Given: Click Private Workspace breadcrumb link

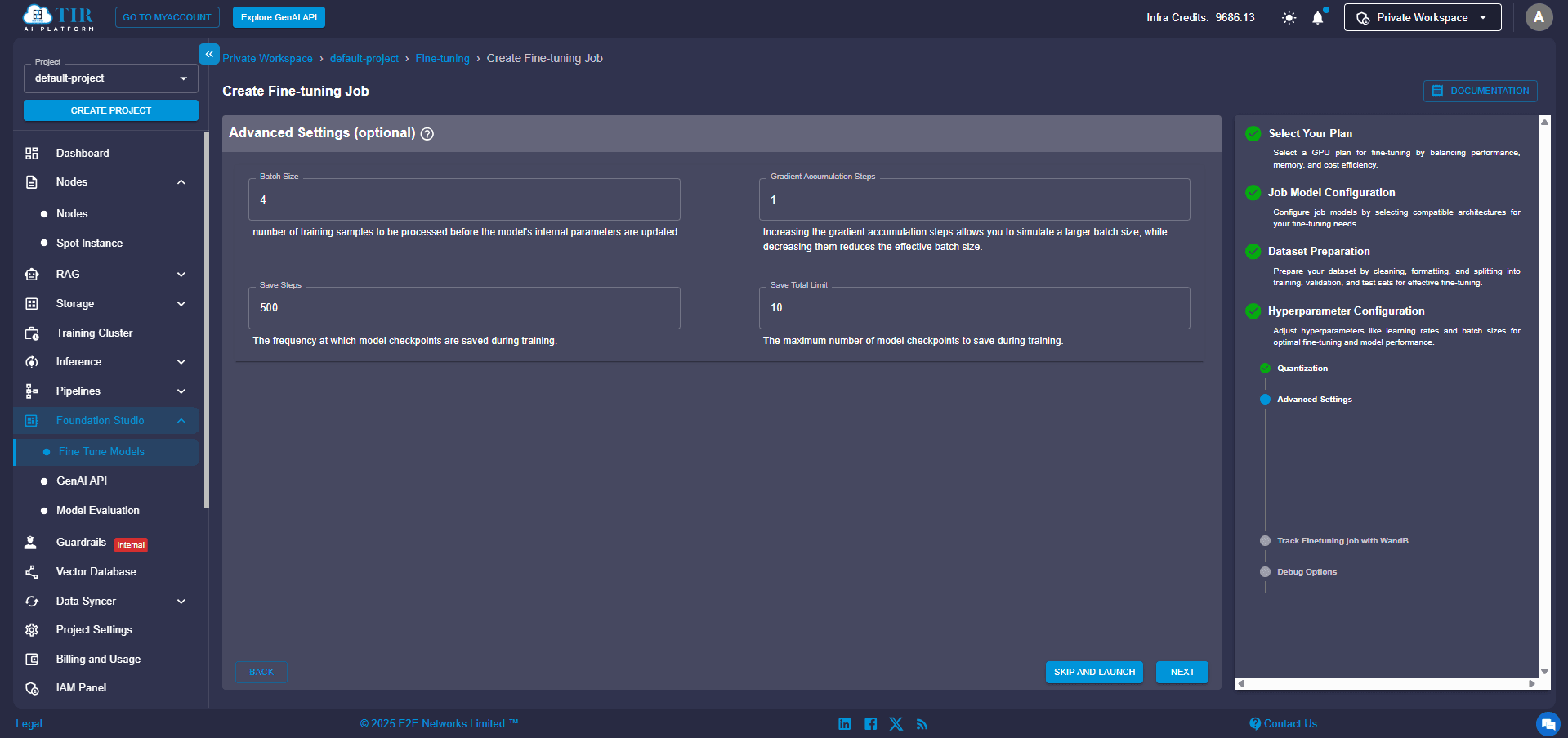Looking at the screenshot, I should pyautogui.click(x=267, y=59).
